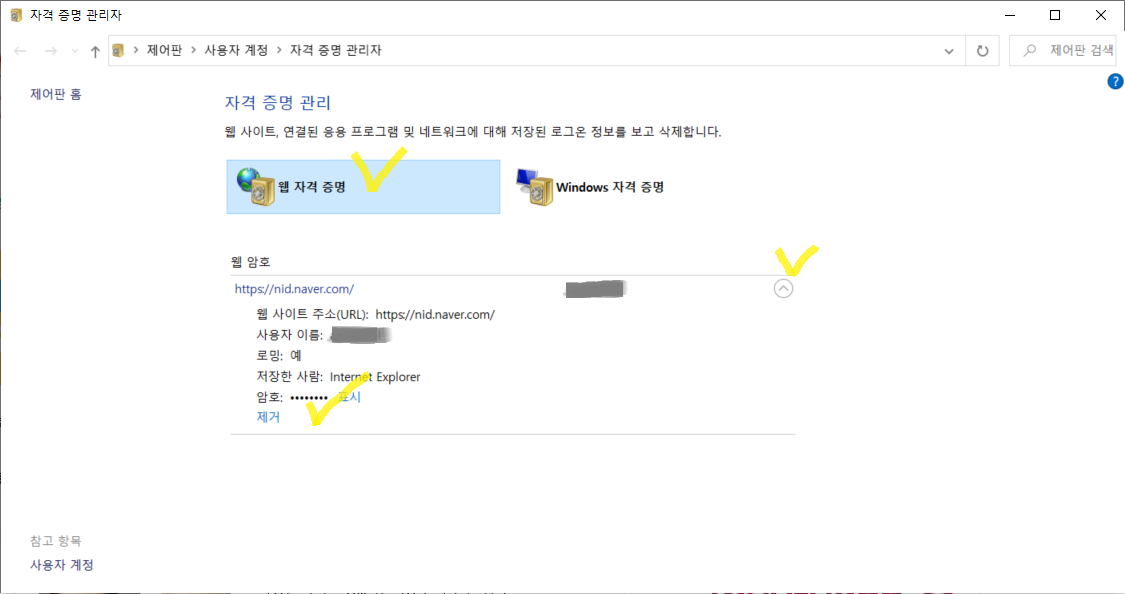Open the blue help question mark icon
The width and height of the screenshot is (1125, 594).
click(1115, 82)
